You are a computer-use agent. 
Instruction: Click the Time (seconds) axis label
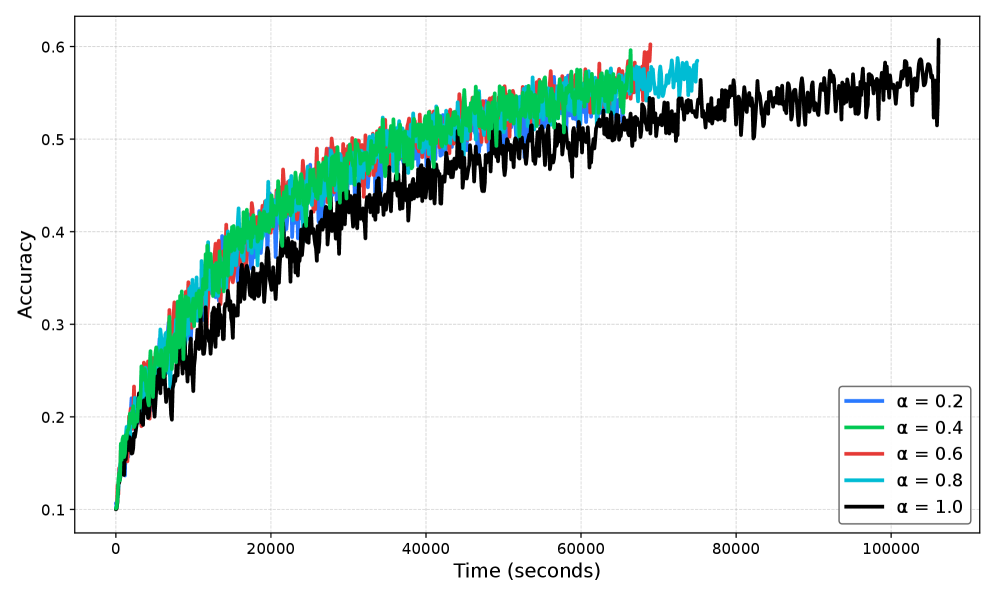coord(527,571)
